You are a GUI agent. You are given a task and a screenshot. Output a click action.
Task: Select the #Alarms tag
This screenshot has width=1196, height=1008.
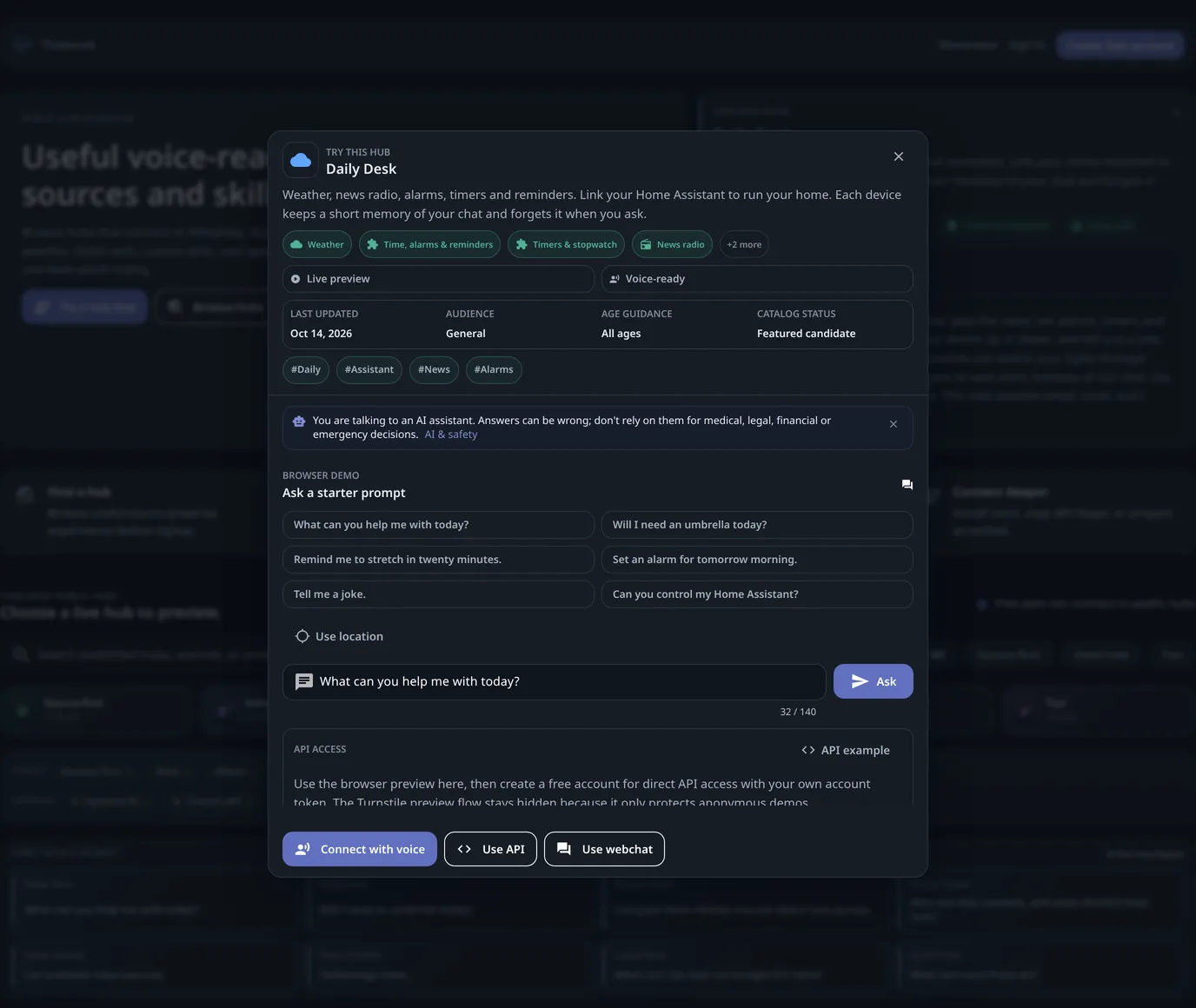pos(494,369)
